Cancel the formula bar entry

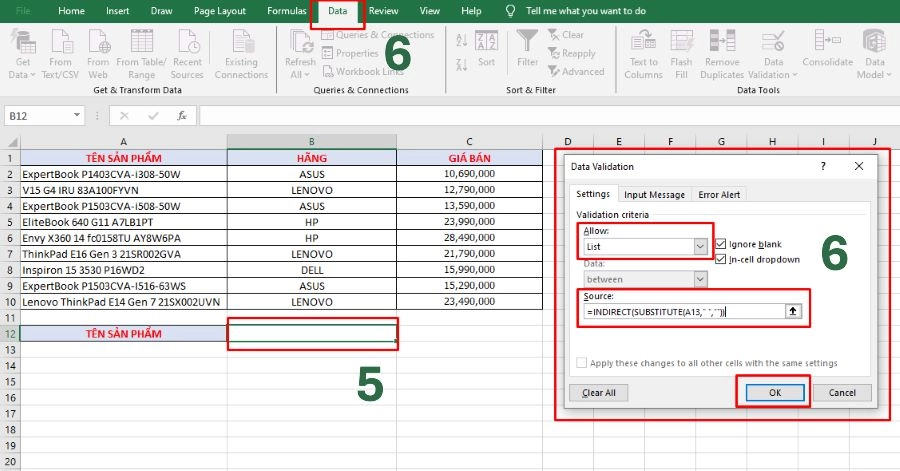pyautogui.click(x=124, y=116)
